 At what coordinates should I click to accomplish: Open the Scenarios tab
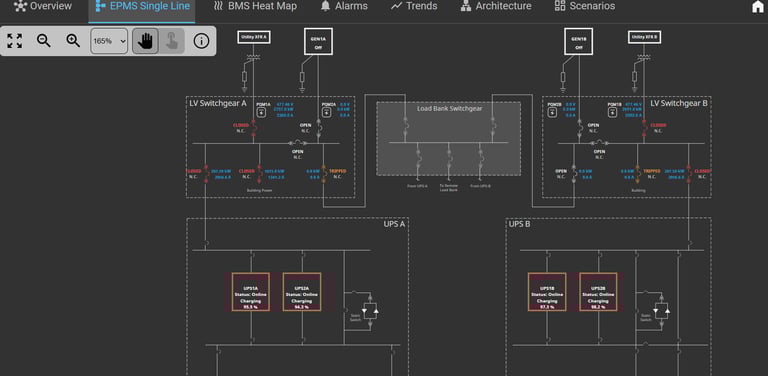point(585,6)
